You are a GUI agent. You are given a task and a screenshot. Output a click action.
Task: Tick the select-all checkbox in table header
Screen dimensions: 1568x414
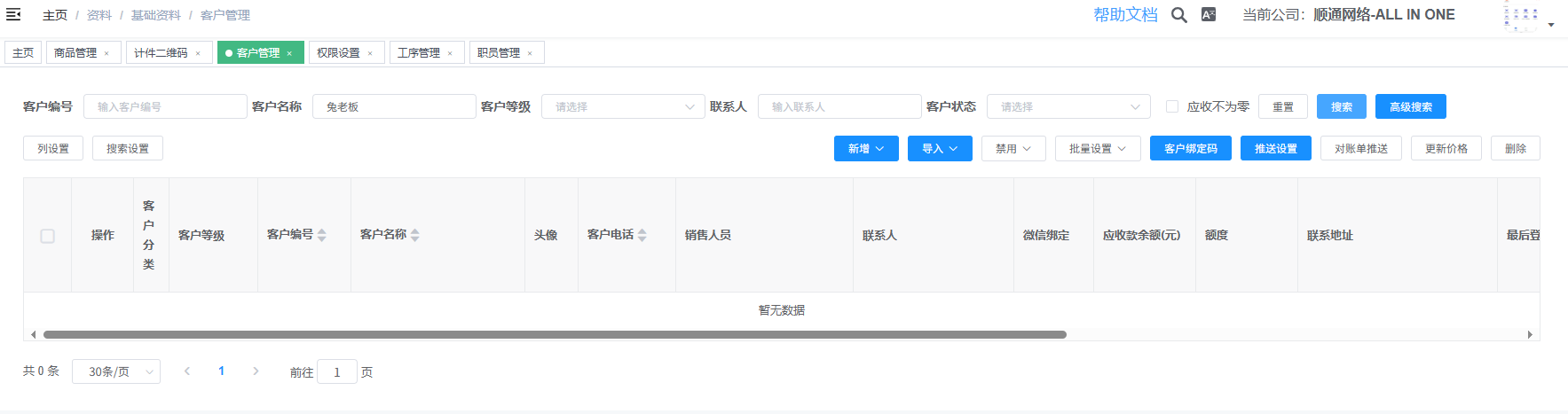tap(48, 236)
